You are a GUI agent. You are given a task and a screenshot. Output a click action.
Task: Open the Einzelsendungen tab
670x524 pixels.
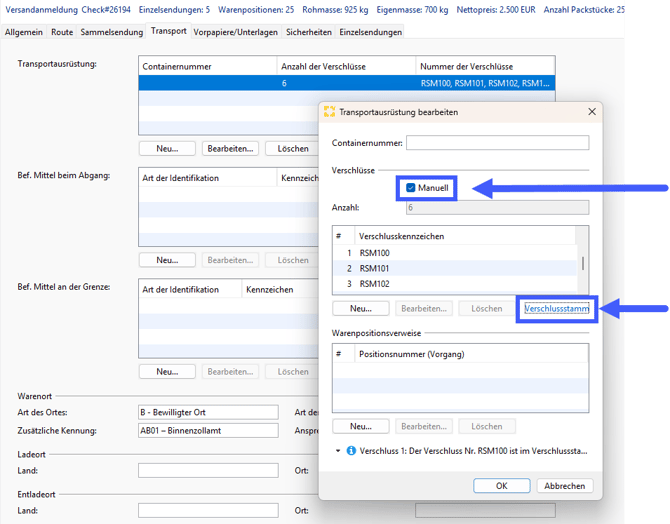tap(370, 32)
